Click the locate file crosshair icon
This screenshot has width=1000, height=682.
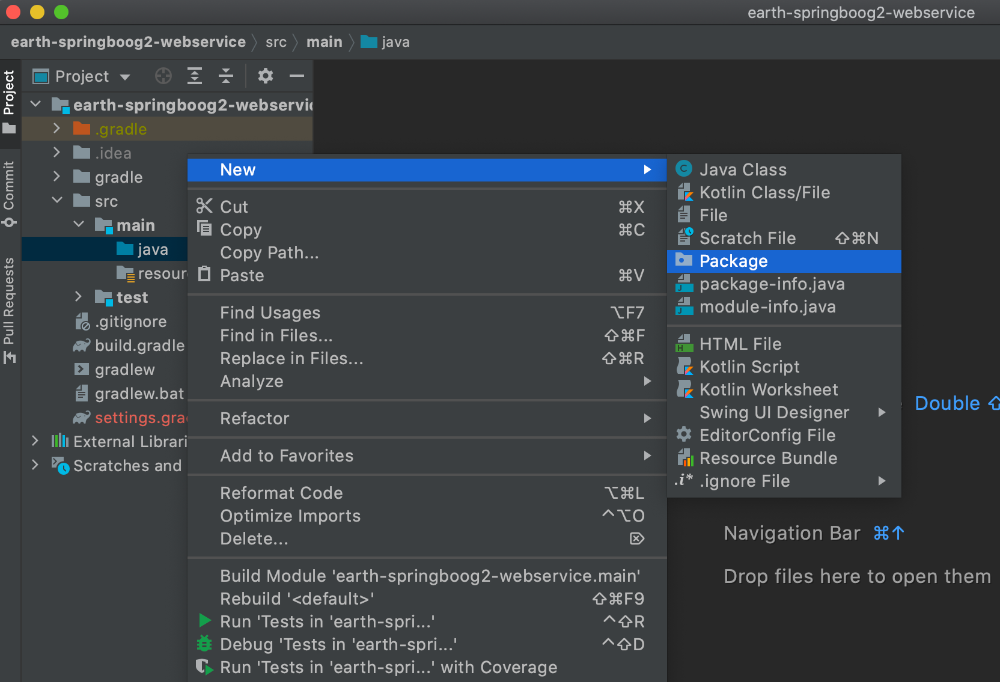coord(163,76)
